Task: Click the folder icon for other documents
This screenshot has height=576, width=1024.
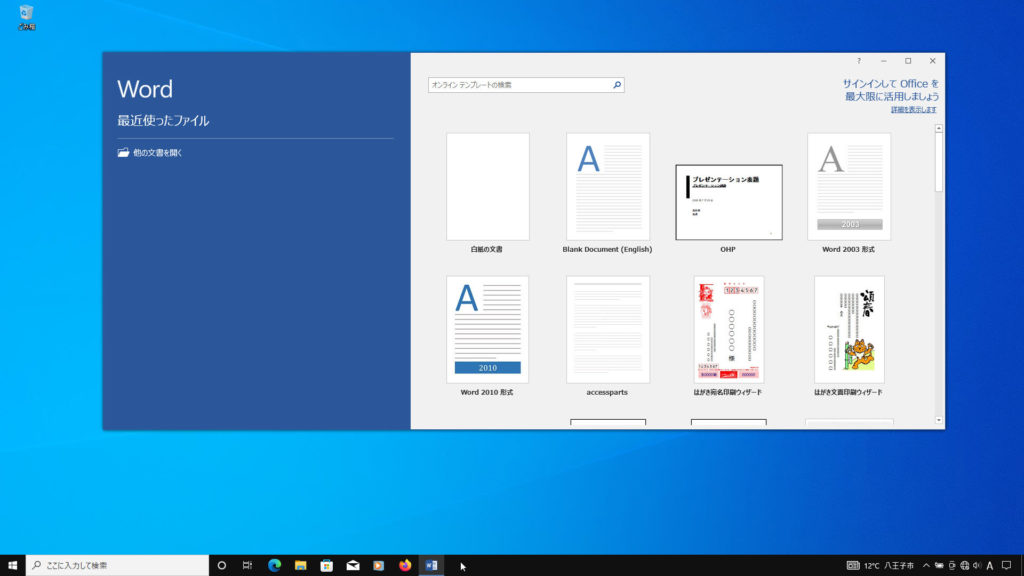Action: click(123, 153)
